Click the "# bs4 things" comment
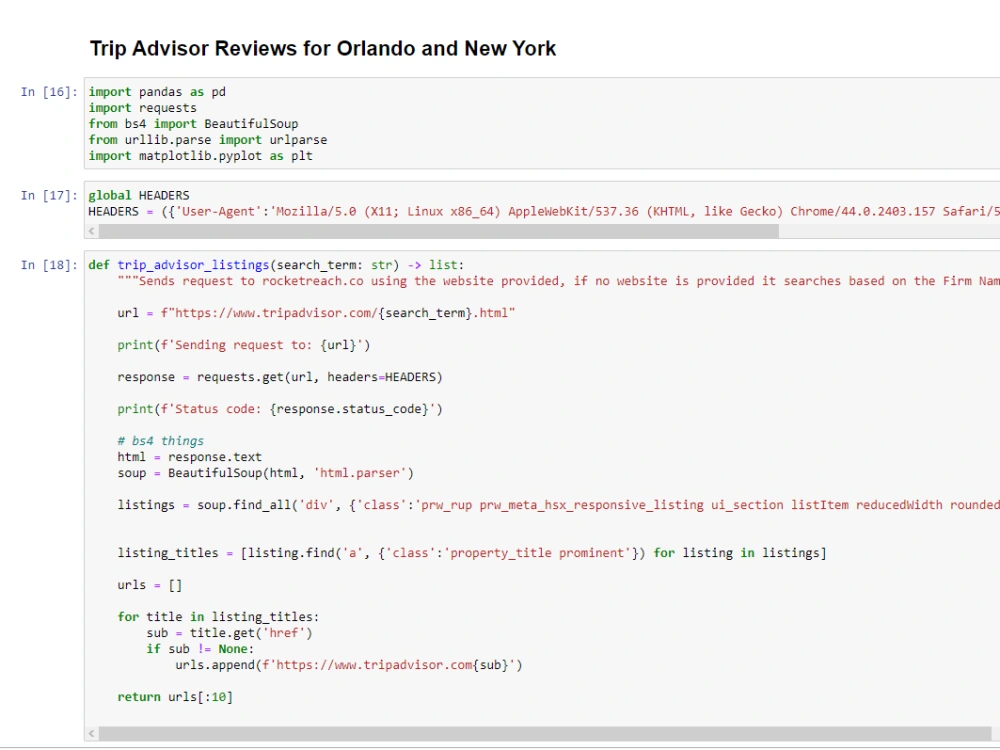1000x750 pixels. (161, 441)
